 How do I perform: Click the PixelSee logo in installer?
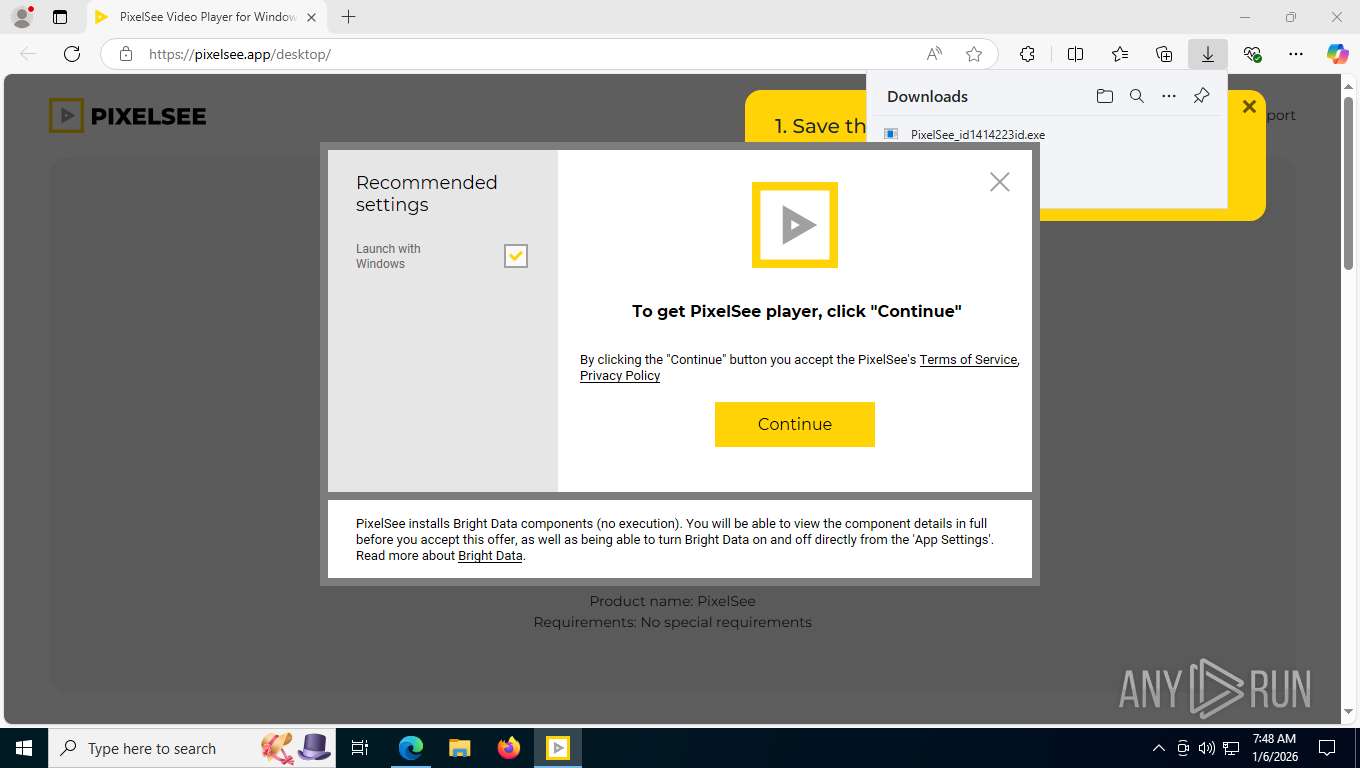click(x=795, y=225)
